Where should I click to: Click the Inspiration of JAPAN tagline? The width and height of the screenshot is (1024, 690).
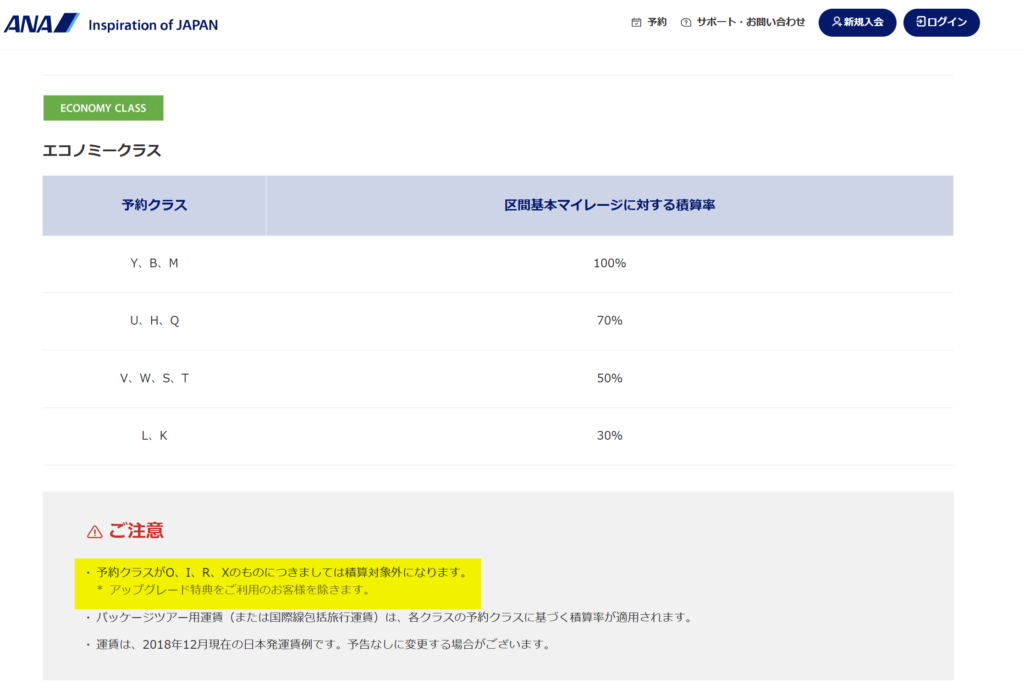pos(153,24)
